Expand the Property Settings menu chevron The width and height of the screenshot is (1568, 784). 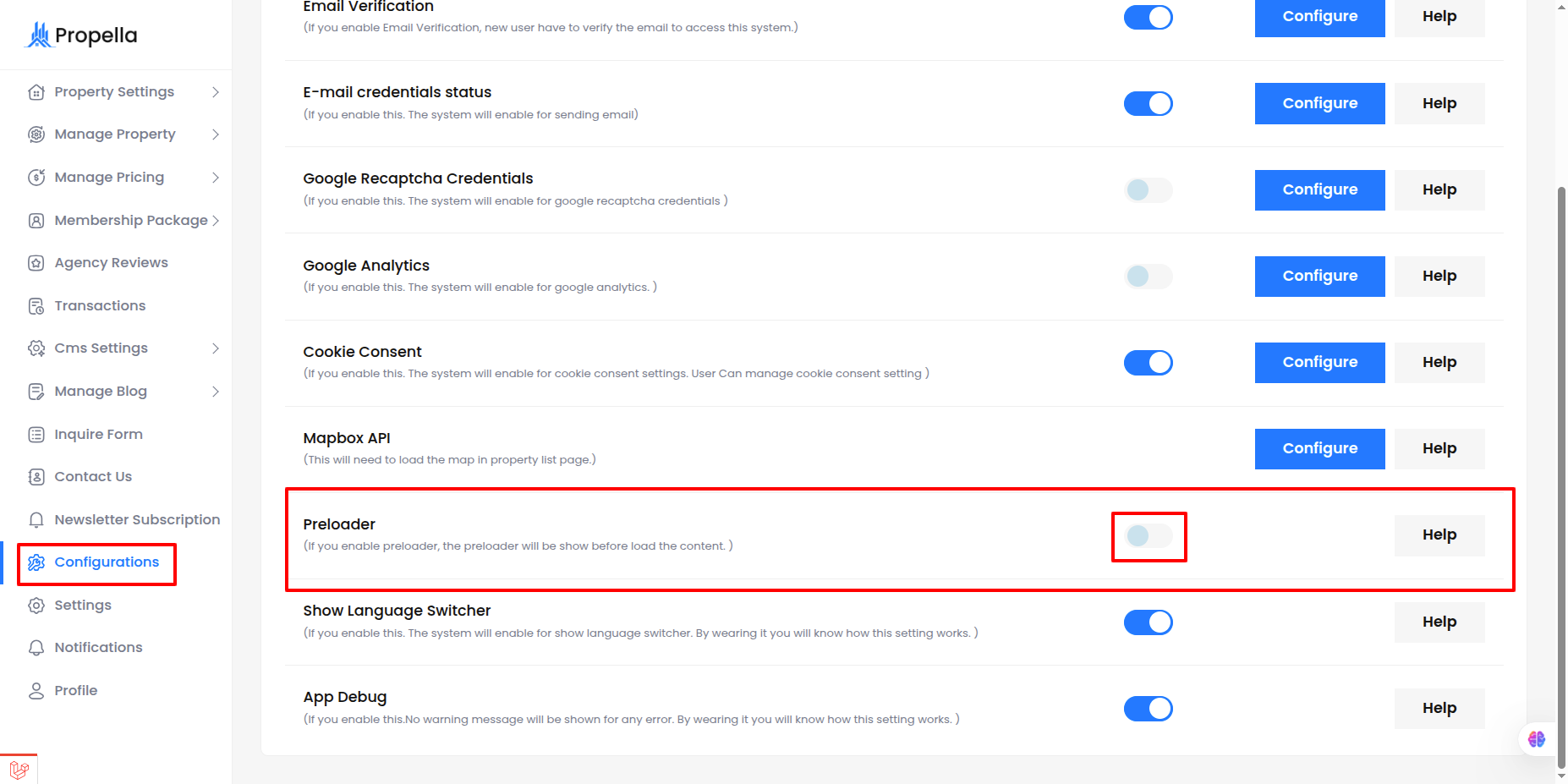pos(216,92)
